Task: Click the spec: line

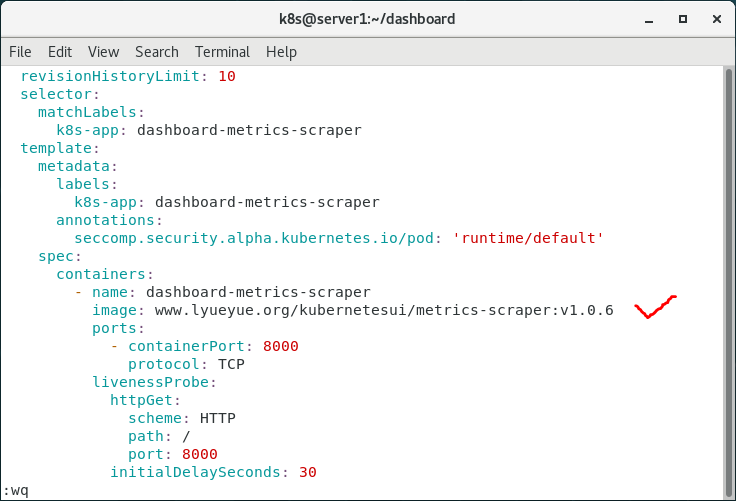Action: click(60, 256)
